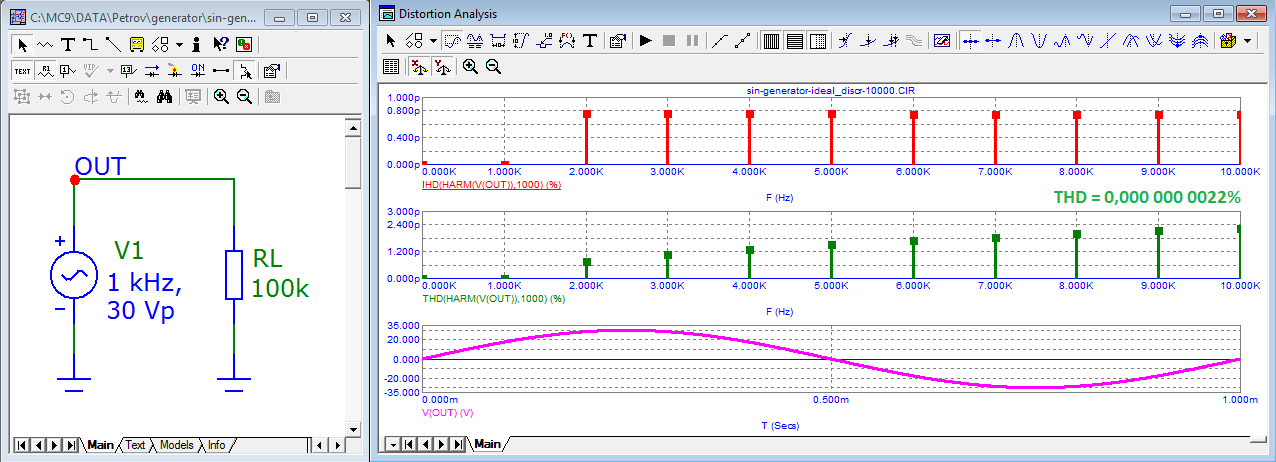The height and width of the screenshot is (462, 1276).
Task: Toggle Y-axis auto scale icon
Action: tap(442, 67)
